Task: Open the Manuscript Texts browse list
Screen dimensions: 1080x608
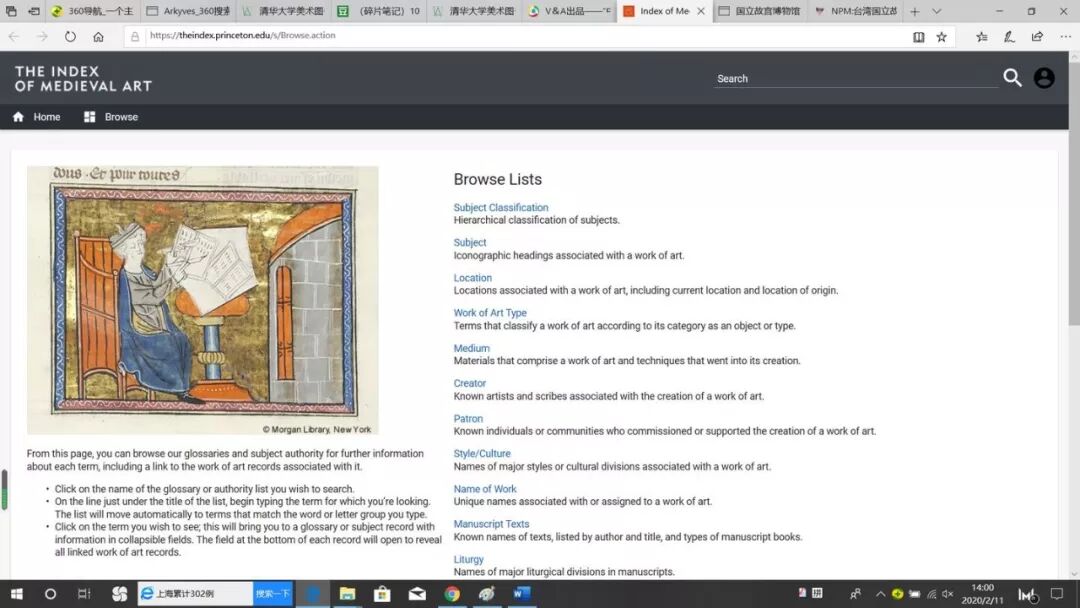Action: [x=491, y=524]
